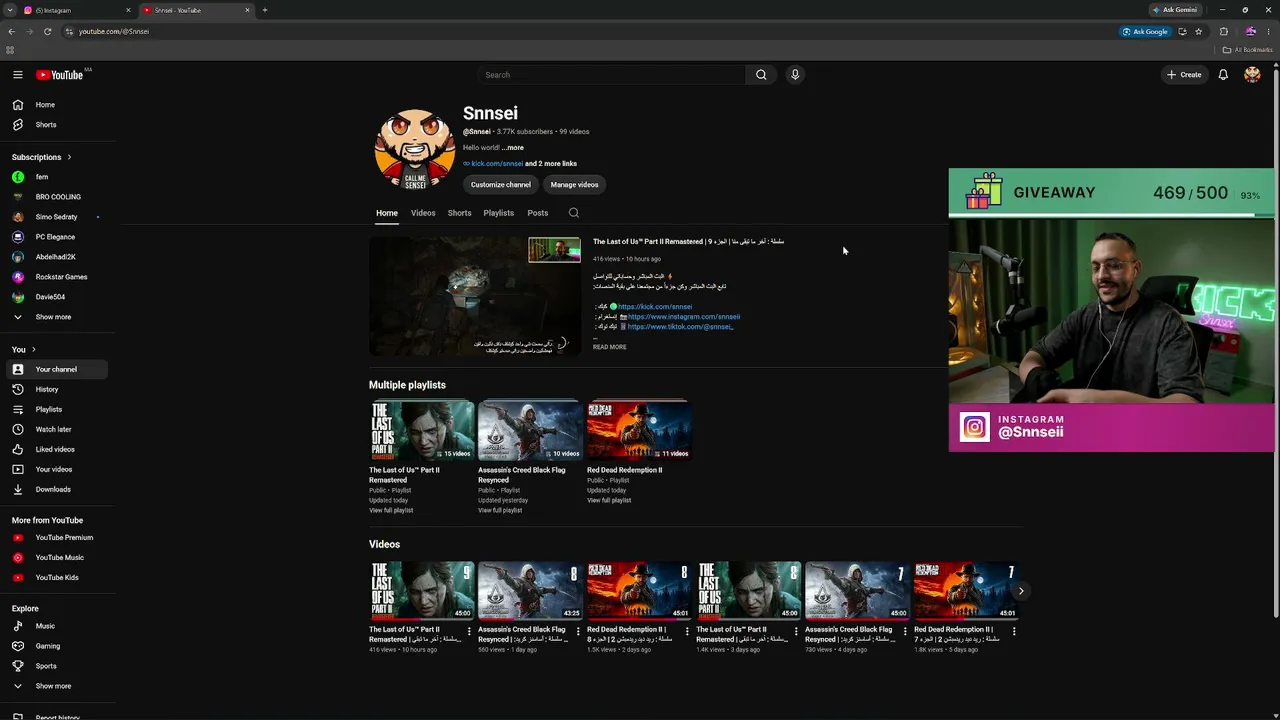1280x720 pixels.
Task: Activate voice search microphone
Action: click(795, 75)
